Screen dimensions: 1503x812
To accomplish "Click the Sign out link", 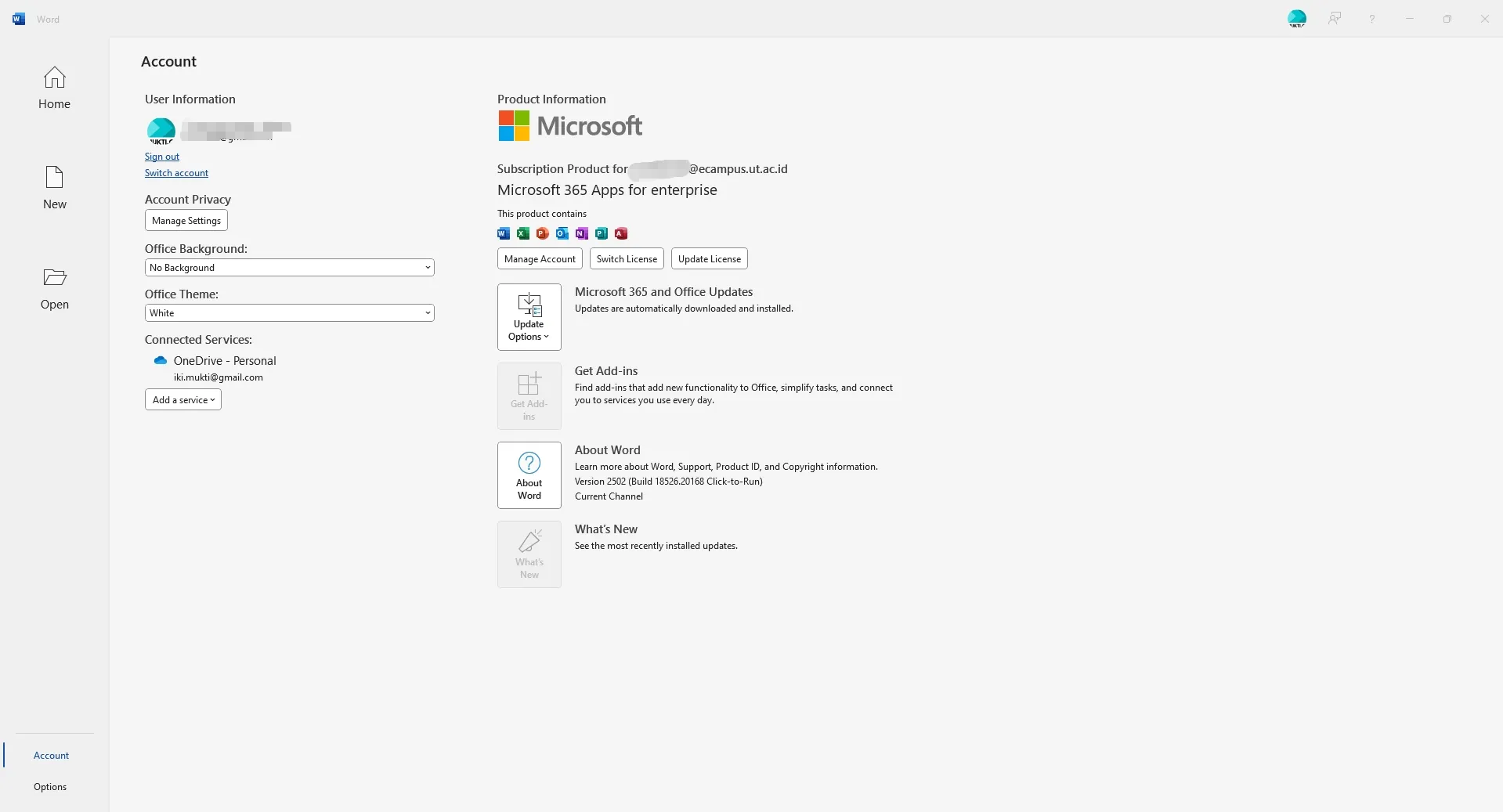I will click(162, 157).
